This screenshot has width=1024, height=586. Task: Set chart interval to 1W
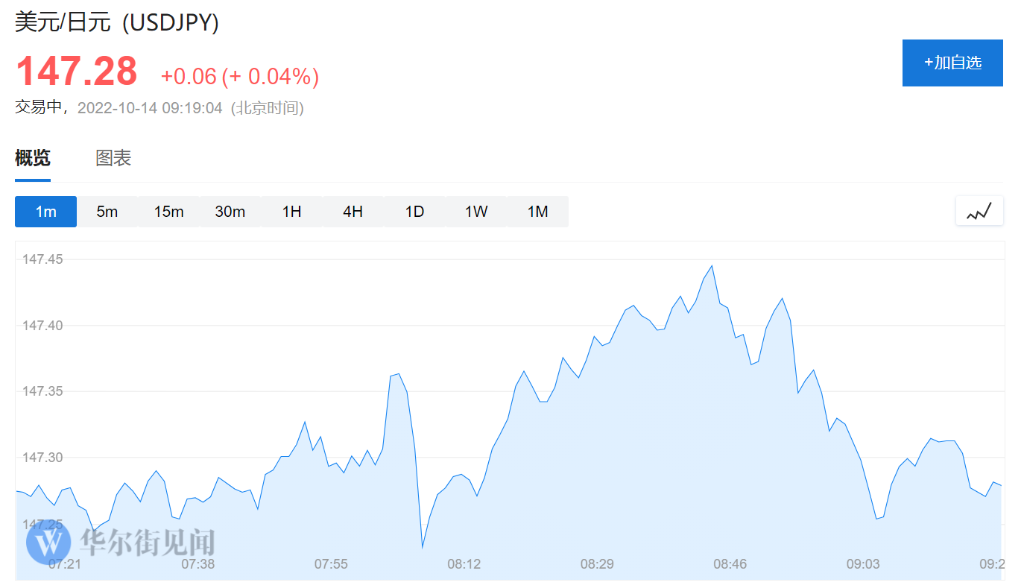476,211
